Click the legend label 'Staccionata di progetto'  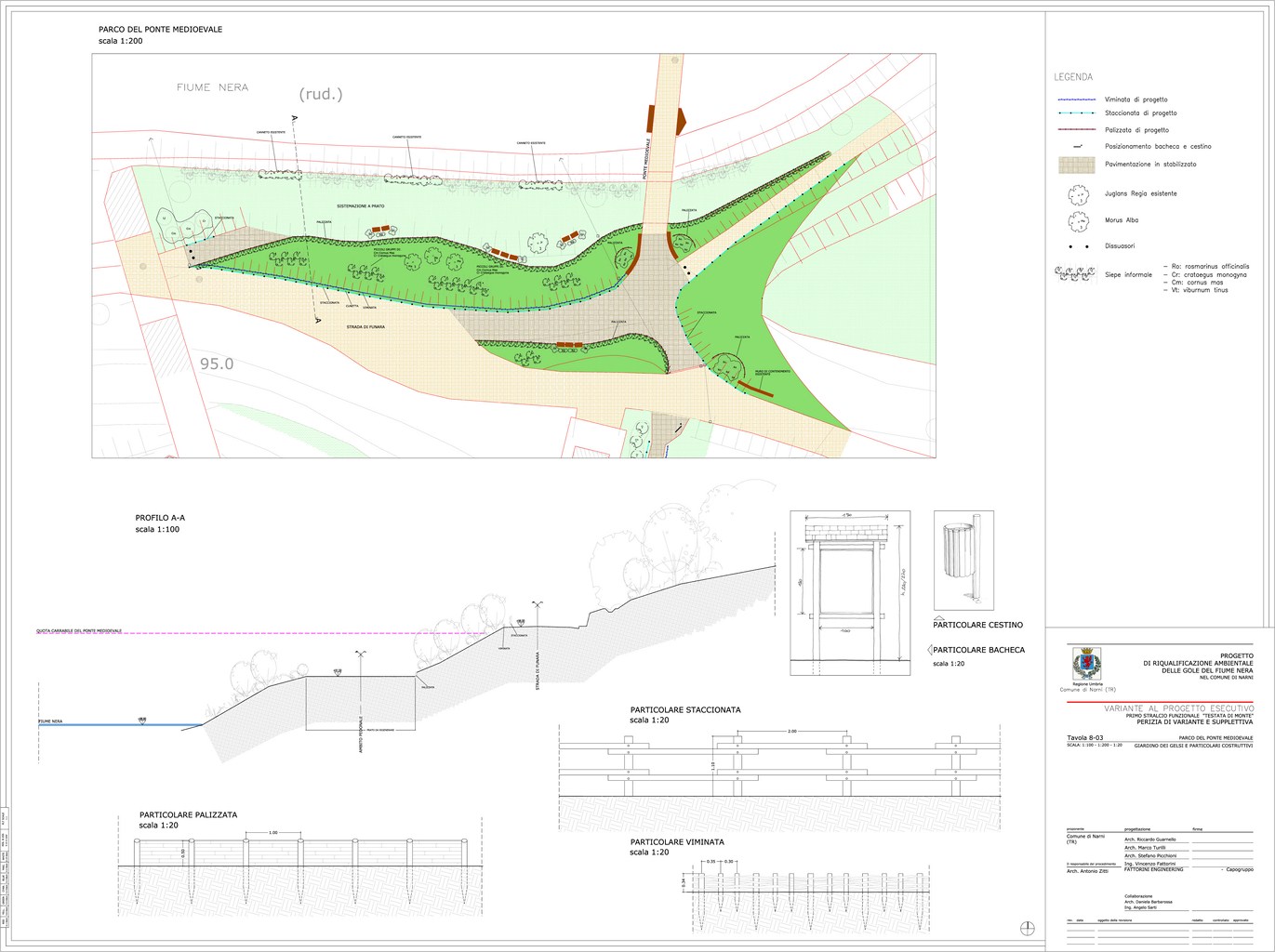tap(1140, 113)
